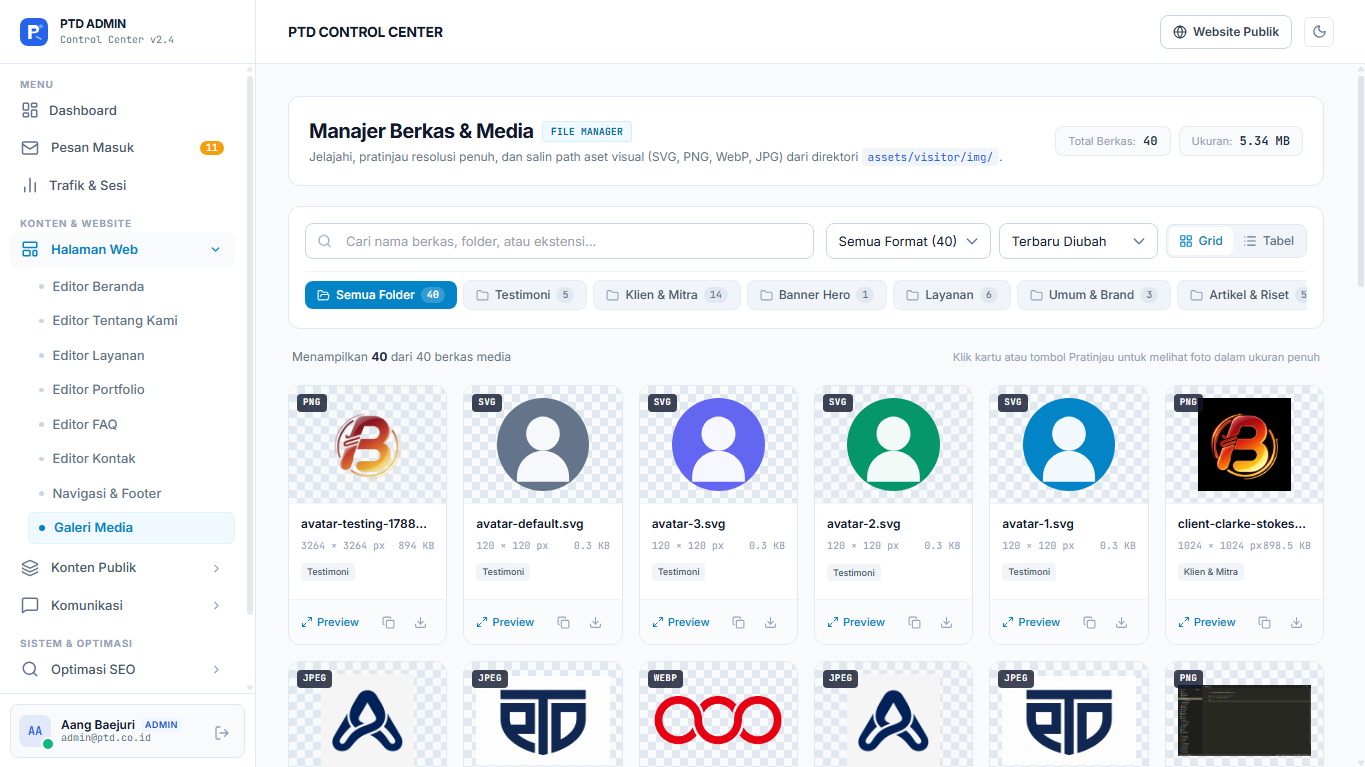Expand the Komunikasi section
Screen dimensions: 1365x767
(x=123, y=606)
